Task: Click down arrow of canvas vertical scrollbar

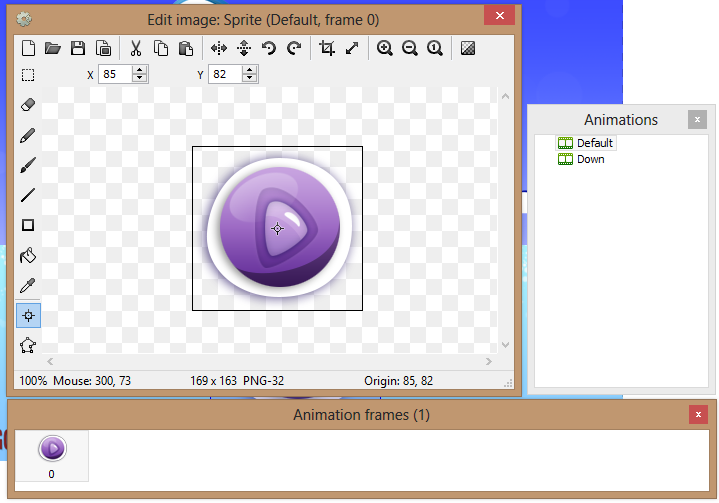Action: pyautogui.click(x=506, y=345)
